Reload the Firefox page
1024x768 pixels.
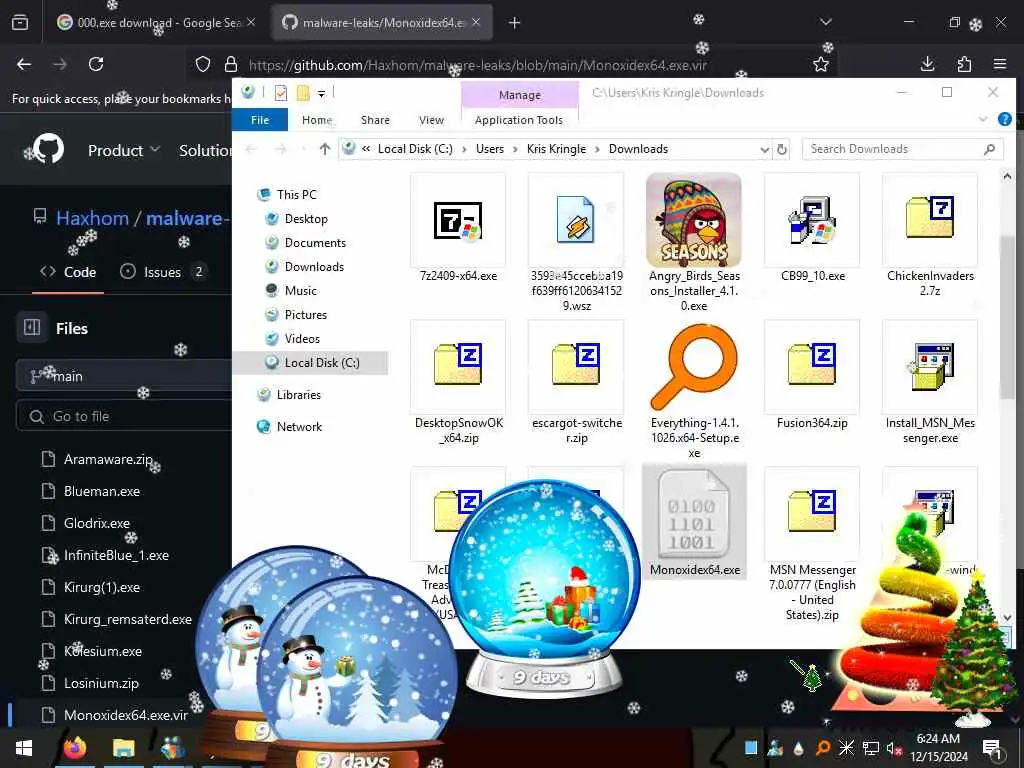(96, 64)
